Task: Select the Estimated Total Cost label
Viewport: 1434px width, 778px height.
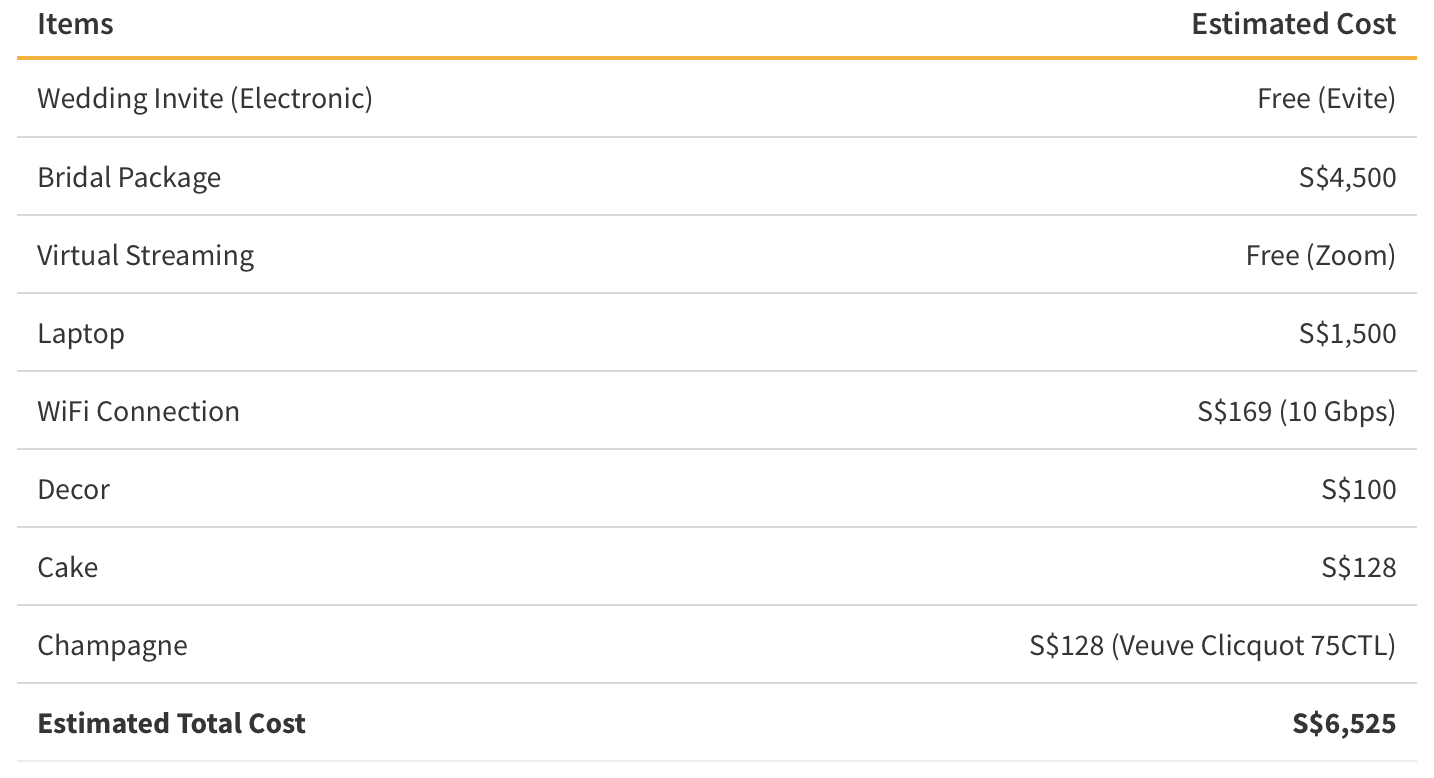Action: [x=171, y=723]
